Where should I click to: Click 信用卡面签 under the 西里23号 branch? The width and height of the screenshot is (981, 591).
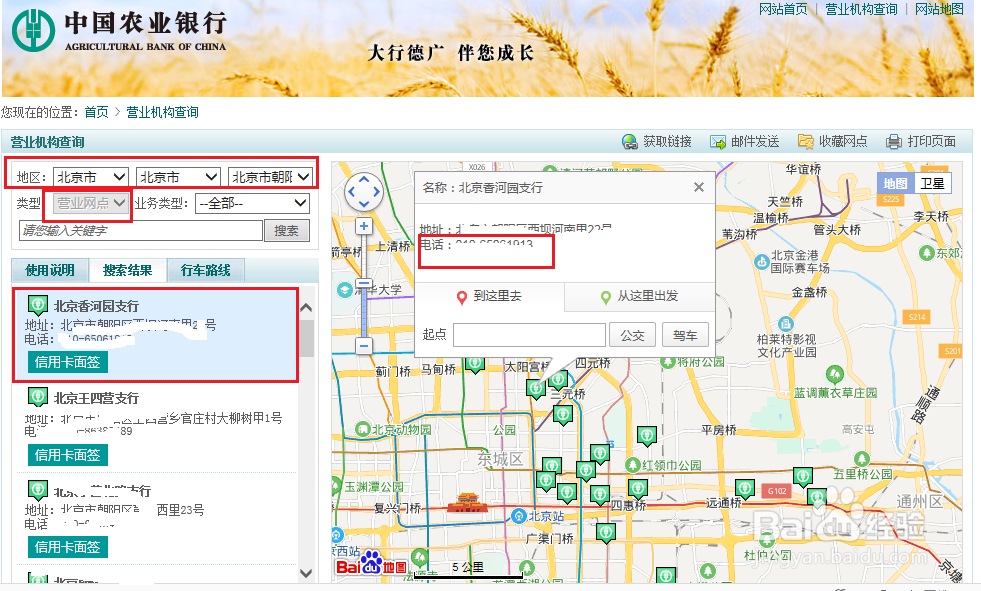pyautogui.click(x=68, y=547)
